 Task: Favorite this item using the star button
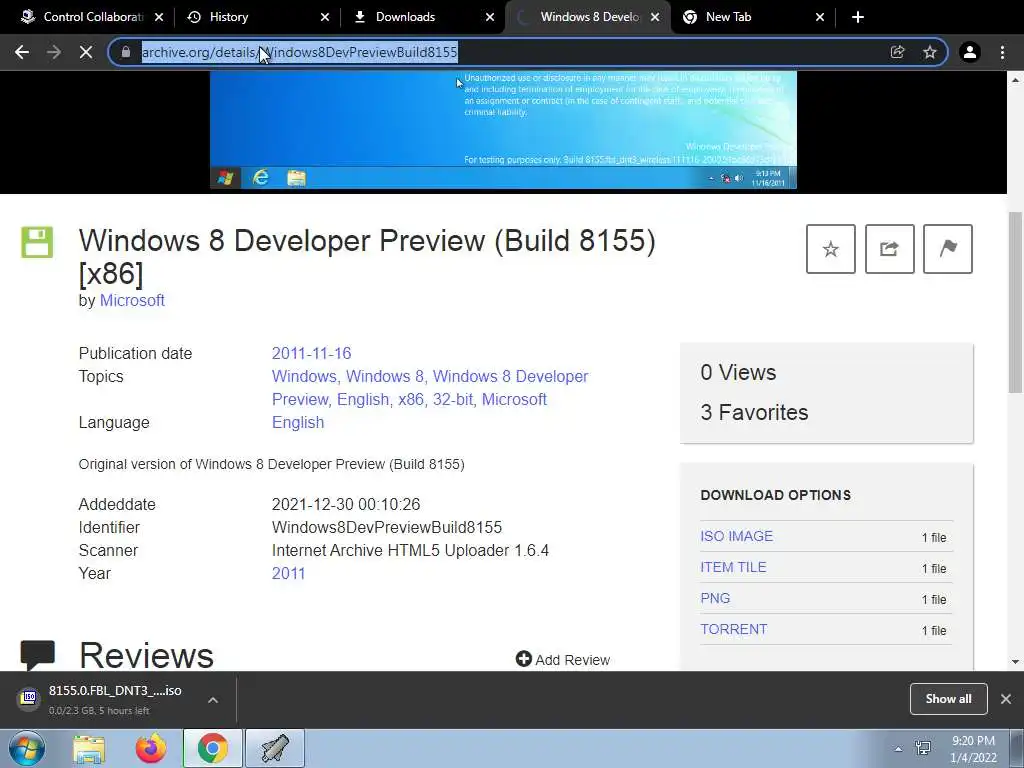pyautogui.click(x=831, y=249)
